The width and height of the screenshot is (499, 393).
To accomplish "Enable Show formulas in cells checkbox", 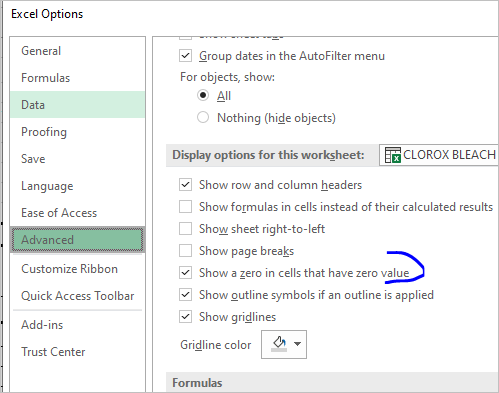I will coord(185,207).
